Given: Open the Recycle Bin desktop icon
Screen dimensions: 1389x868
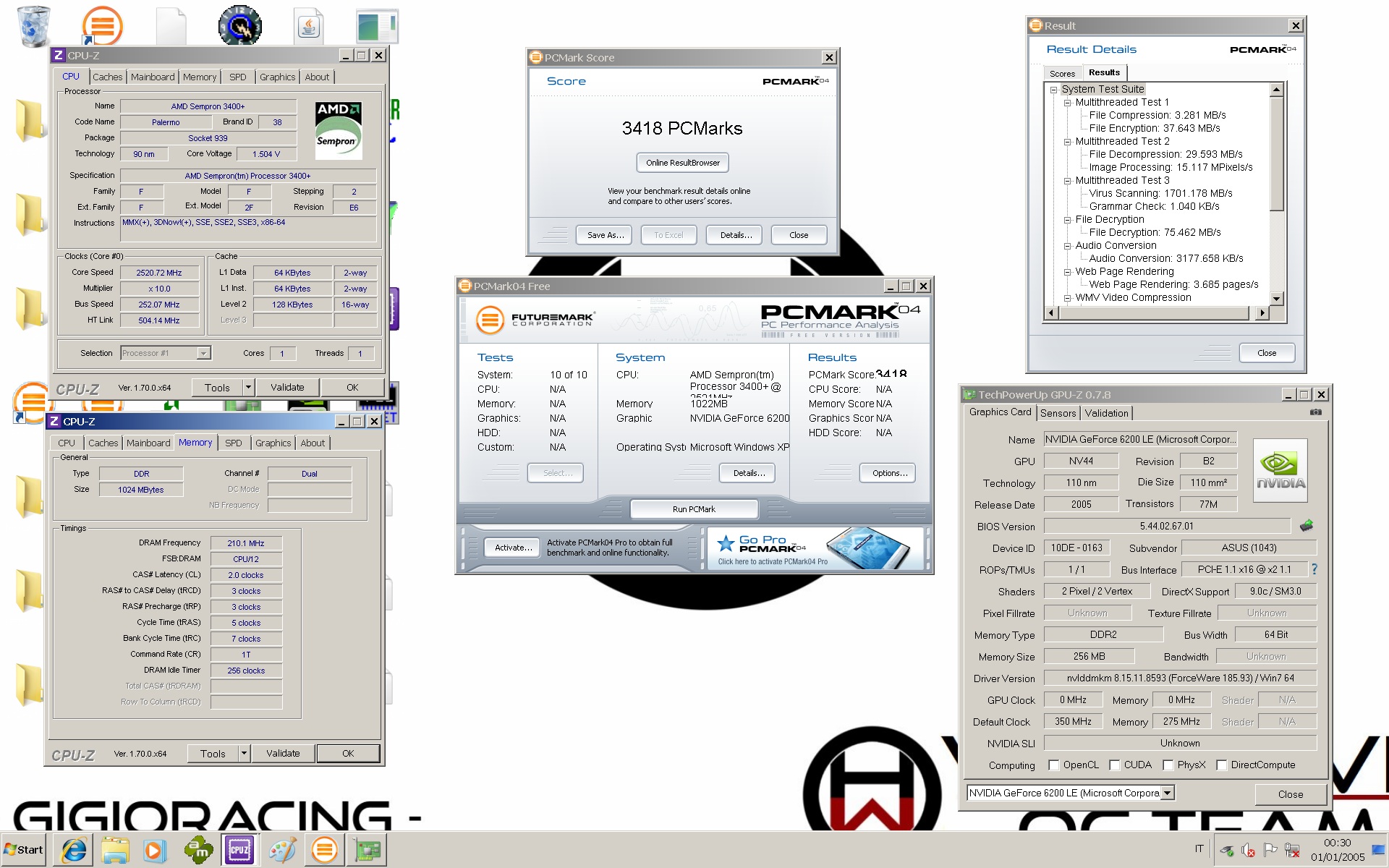Looking at the screenshot, I should coord(33,26).
